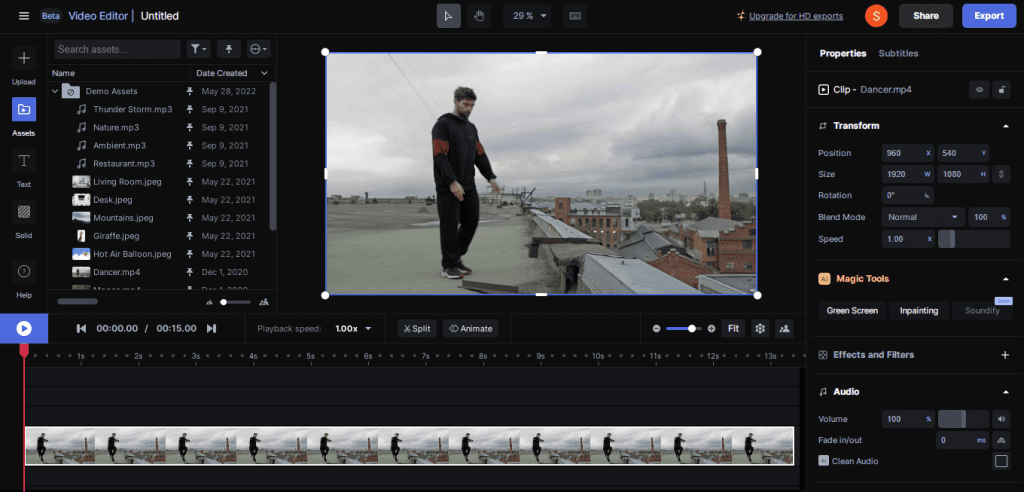This screenshot has height=492, width=1024.
Task: Open the hamburger main menu
Action: [x=24, y=16]
